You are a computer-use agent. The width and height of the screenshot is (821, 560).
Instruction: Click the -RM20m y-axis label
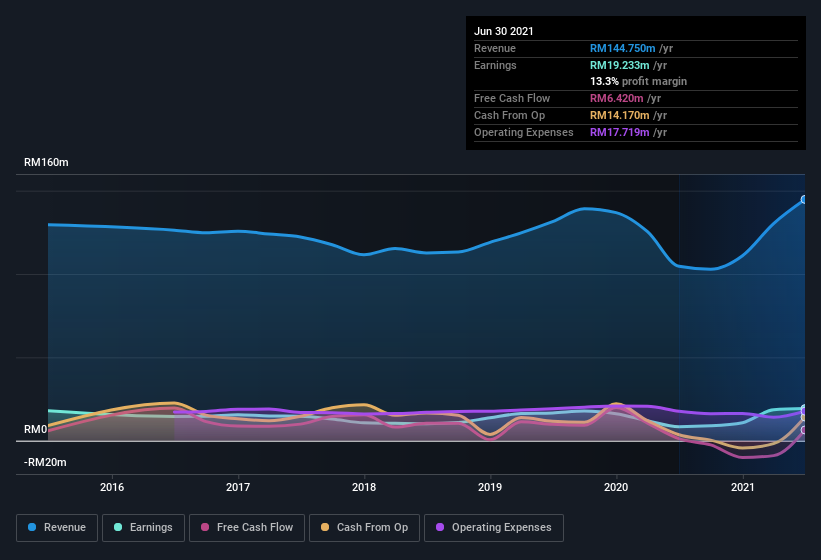click(x=45, y=462)
